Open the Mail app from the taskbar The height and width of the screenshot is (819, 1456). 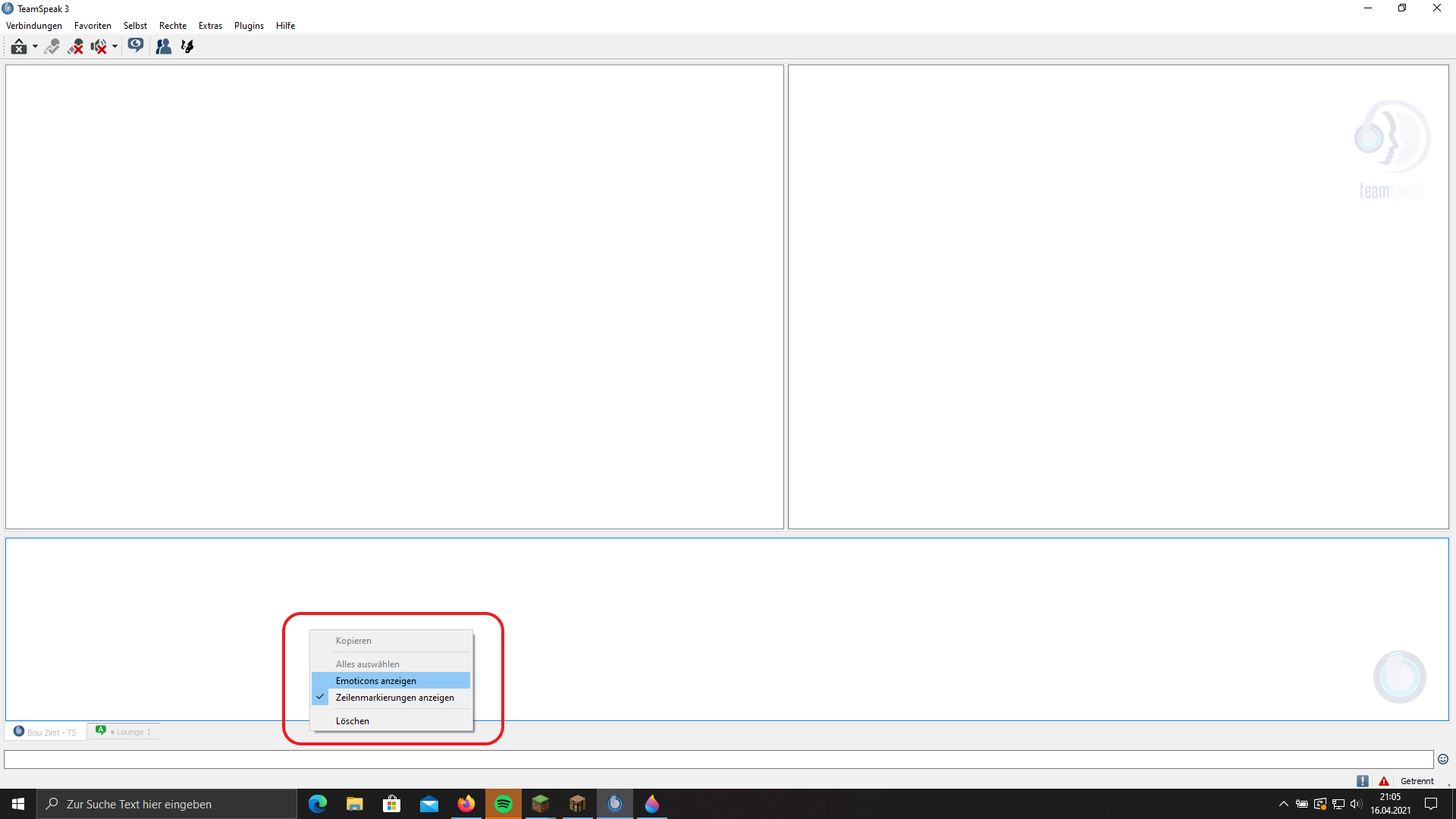(429, 804)
